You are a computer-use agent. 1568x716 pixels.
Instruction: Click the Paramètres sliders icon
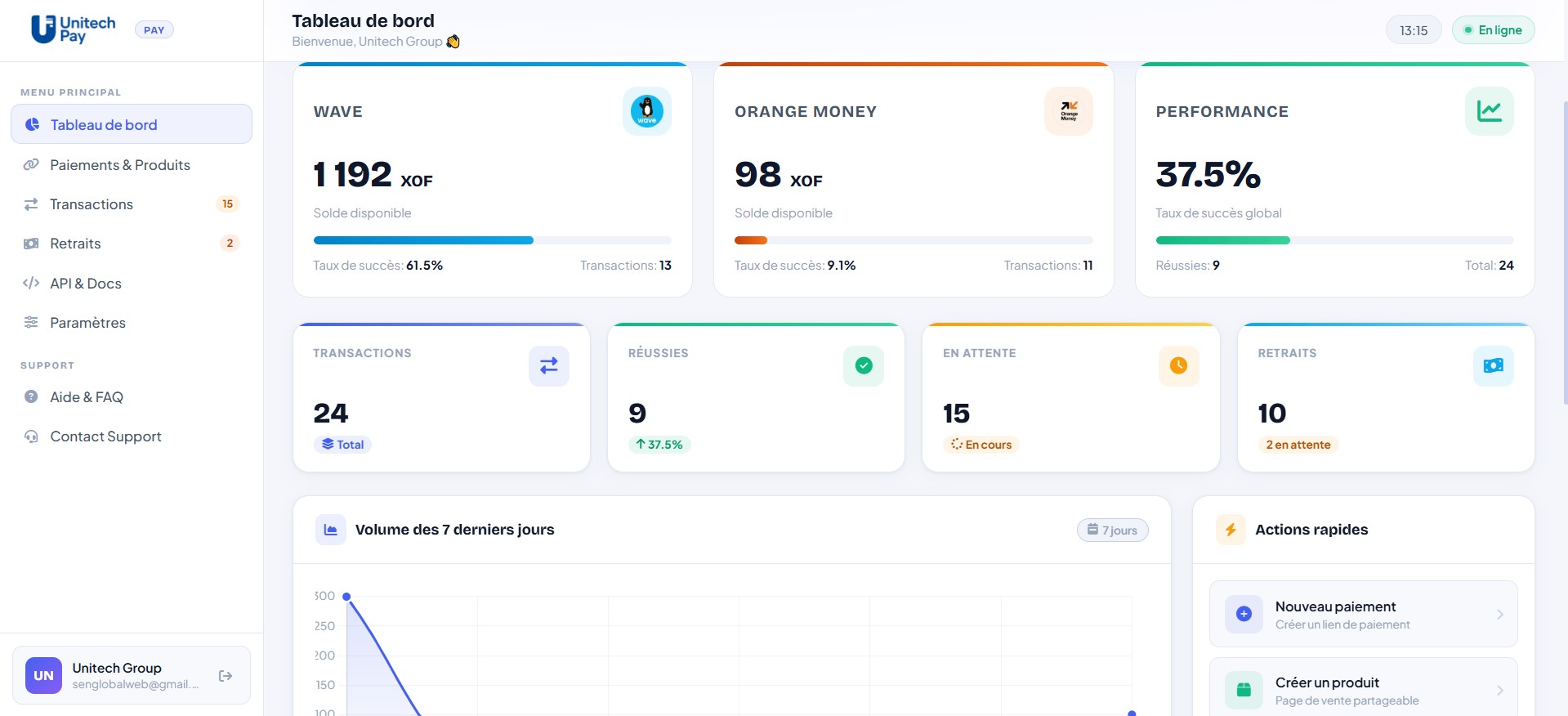[31, 322]
